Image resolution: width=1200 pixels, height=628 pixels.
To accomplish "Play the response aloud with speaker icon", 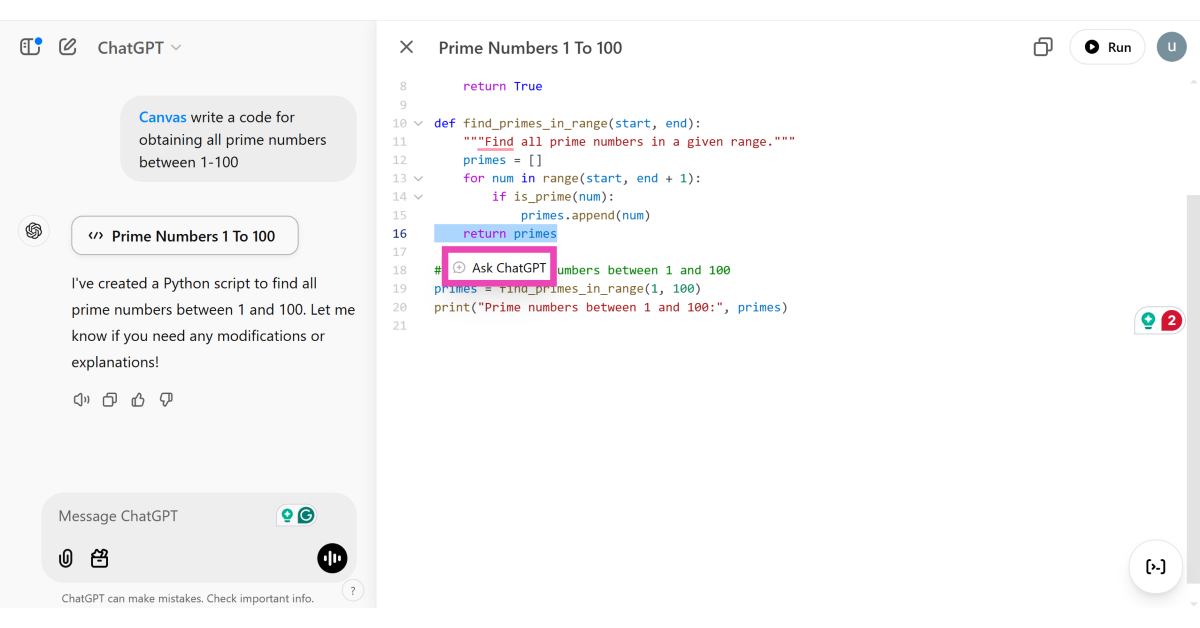I will (x=81, y=400).
